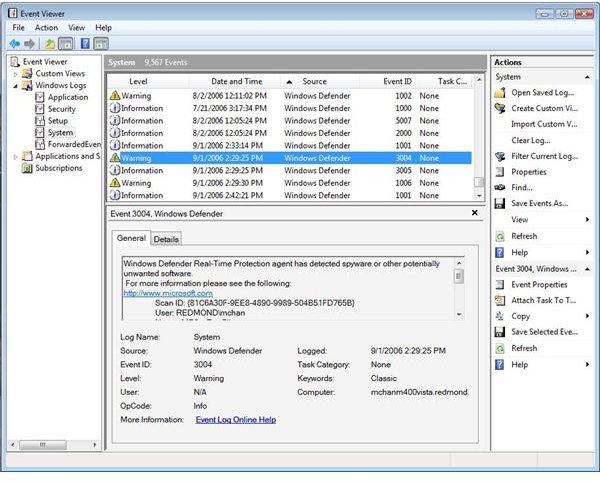
Task: Click Import Custom View action
Action: pyautogui.click(x=544, y=124)
